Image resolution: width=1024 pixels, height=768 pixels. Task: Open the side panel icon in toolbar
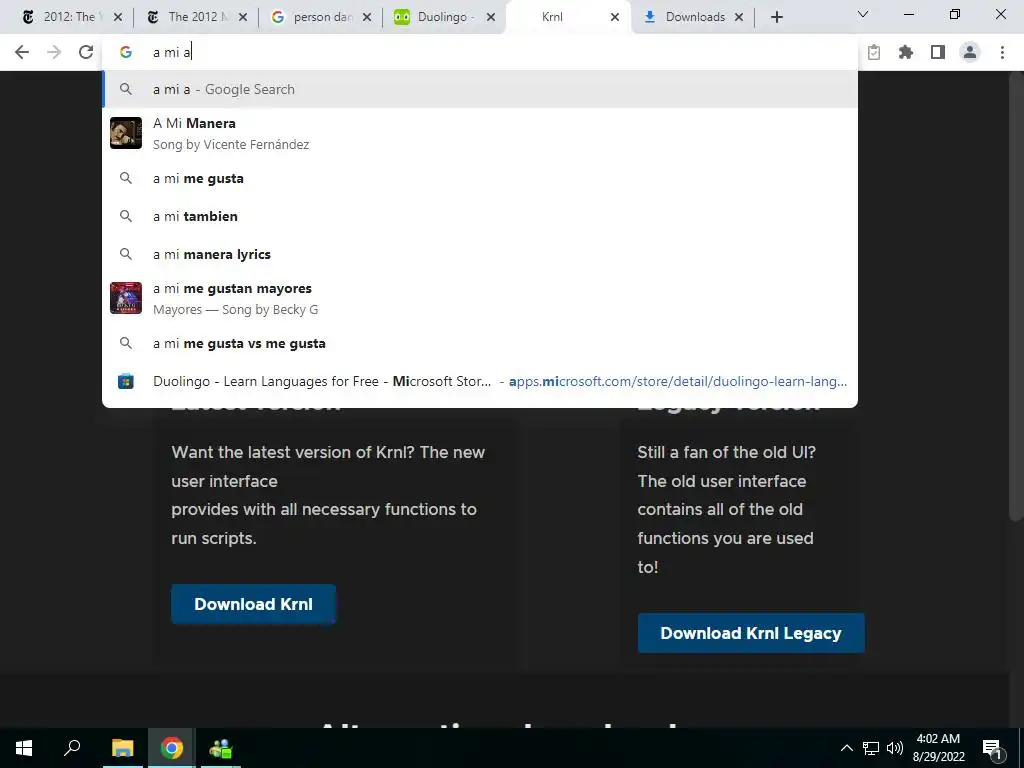tap(938, 52)
